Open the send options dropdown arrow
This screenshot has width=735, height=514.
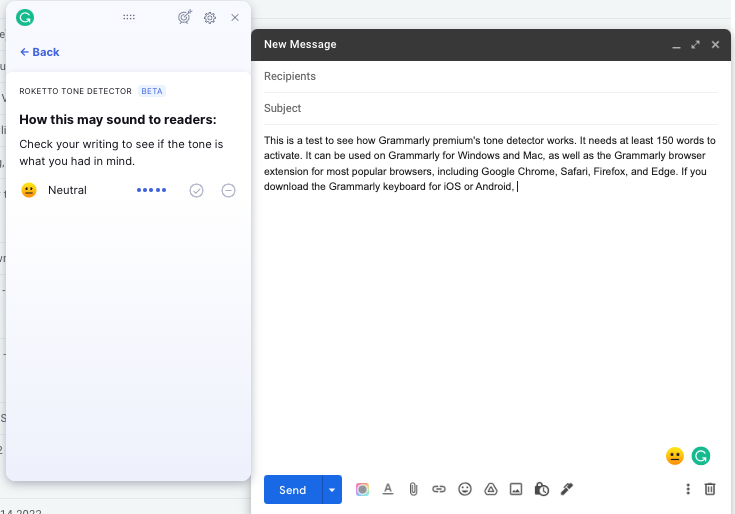point(332,490)
